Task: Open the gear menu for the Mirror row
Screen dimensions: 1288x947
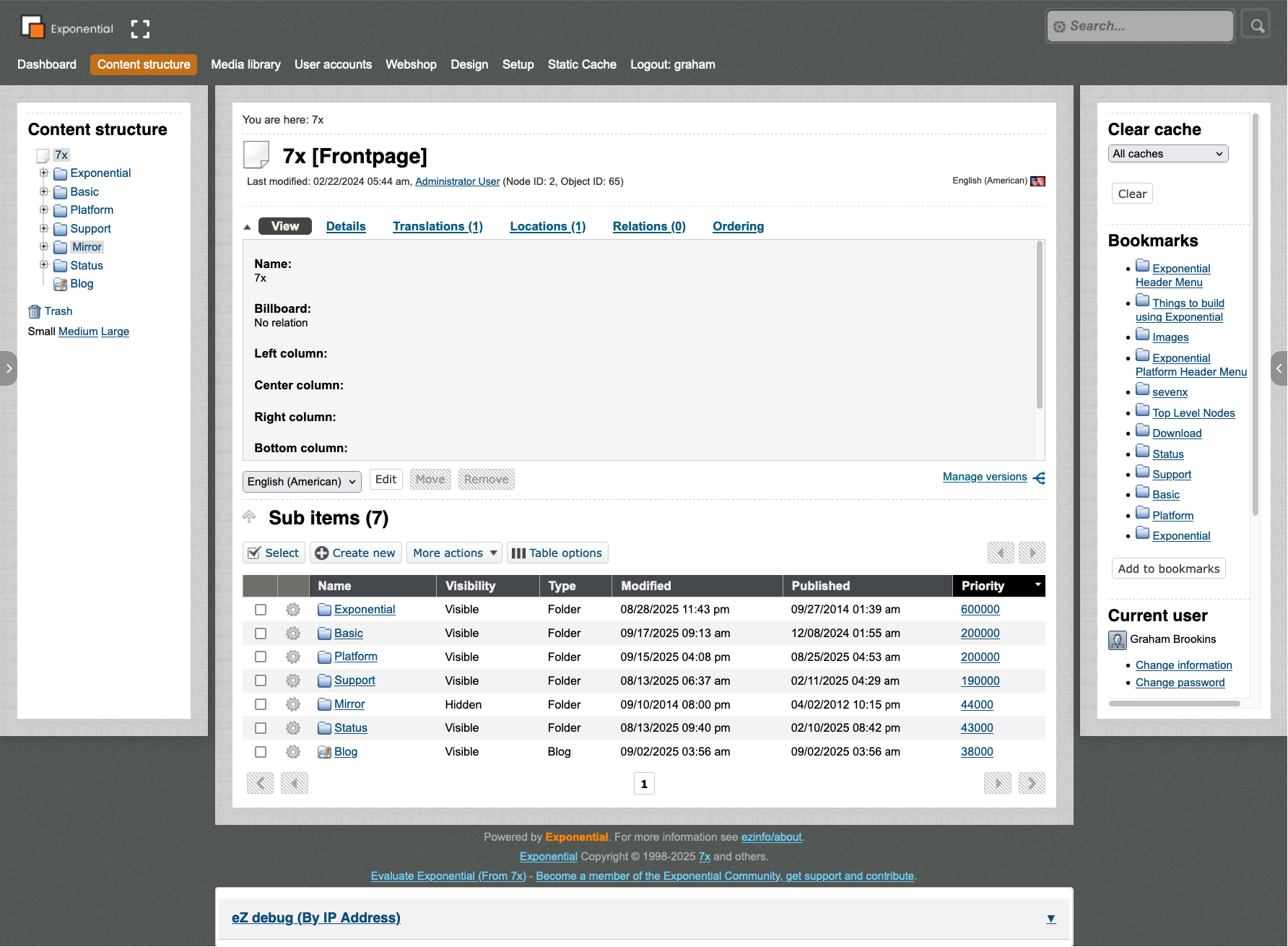Action: point(292,704)
